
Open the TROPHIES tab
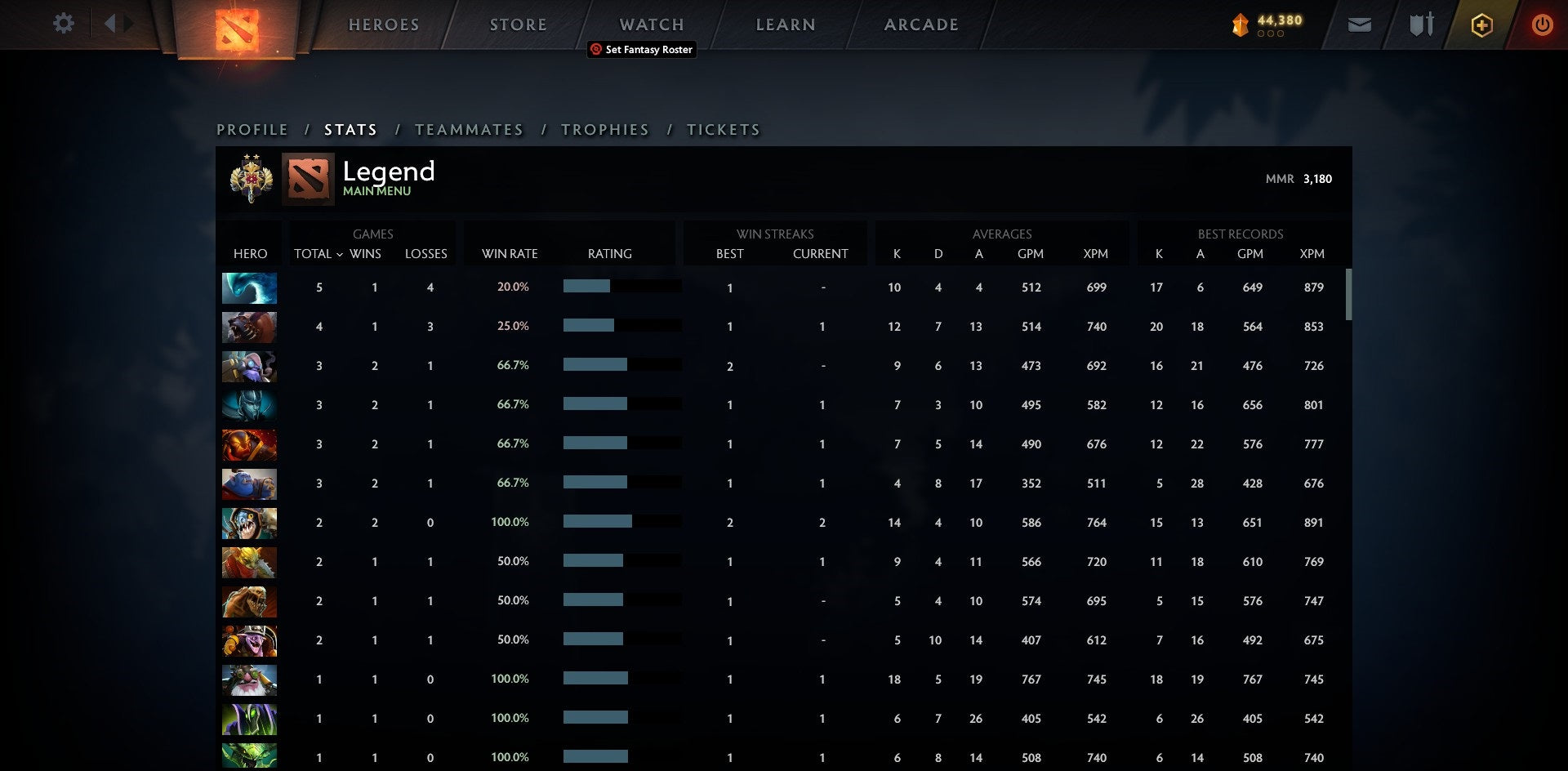pyautogui.click(x=604, y=129)
